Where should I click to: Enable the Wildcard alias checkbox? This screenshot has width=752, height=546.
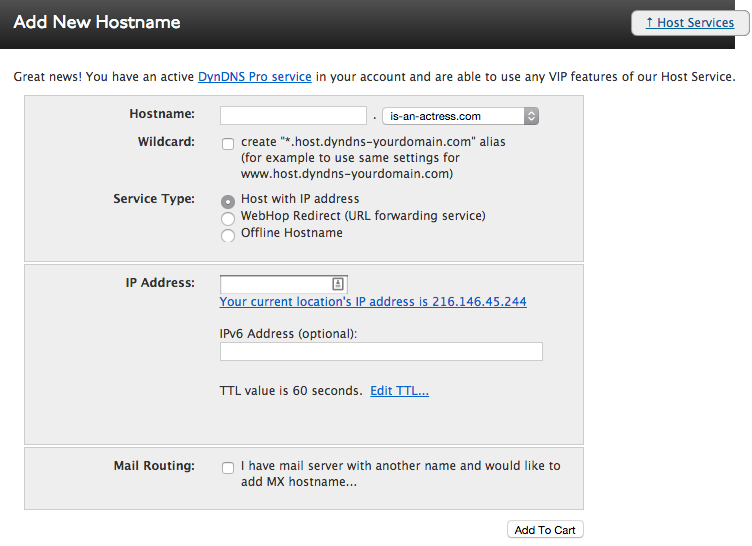pyautogui.click(x=228, y=144)
